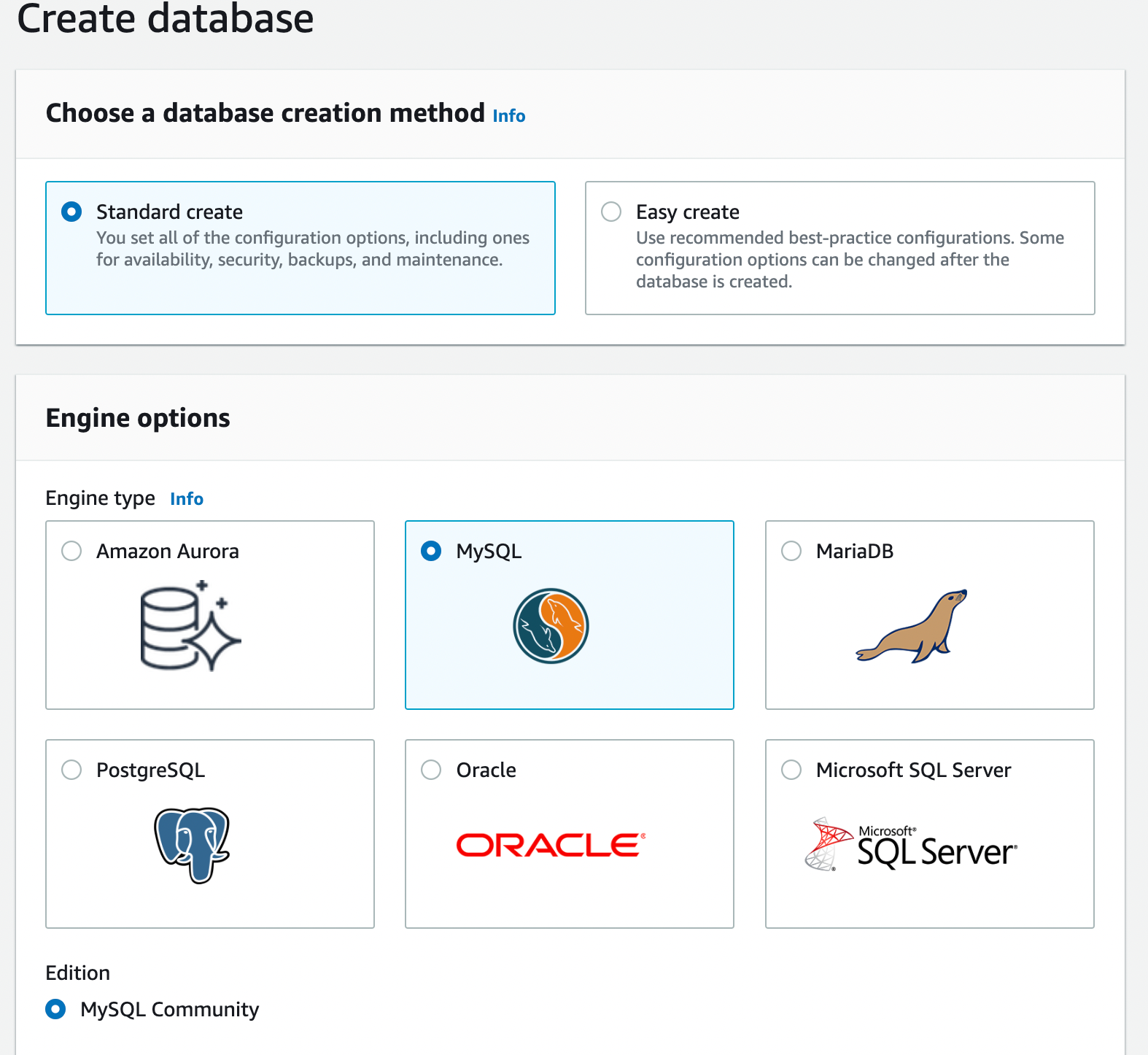The image size is (1148, 1055).
Task: Click the Standard create description text
Action: (312, 249)
